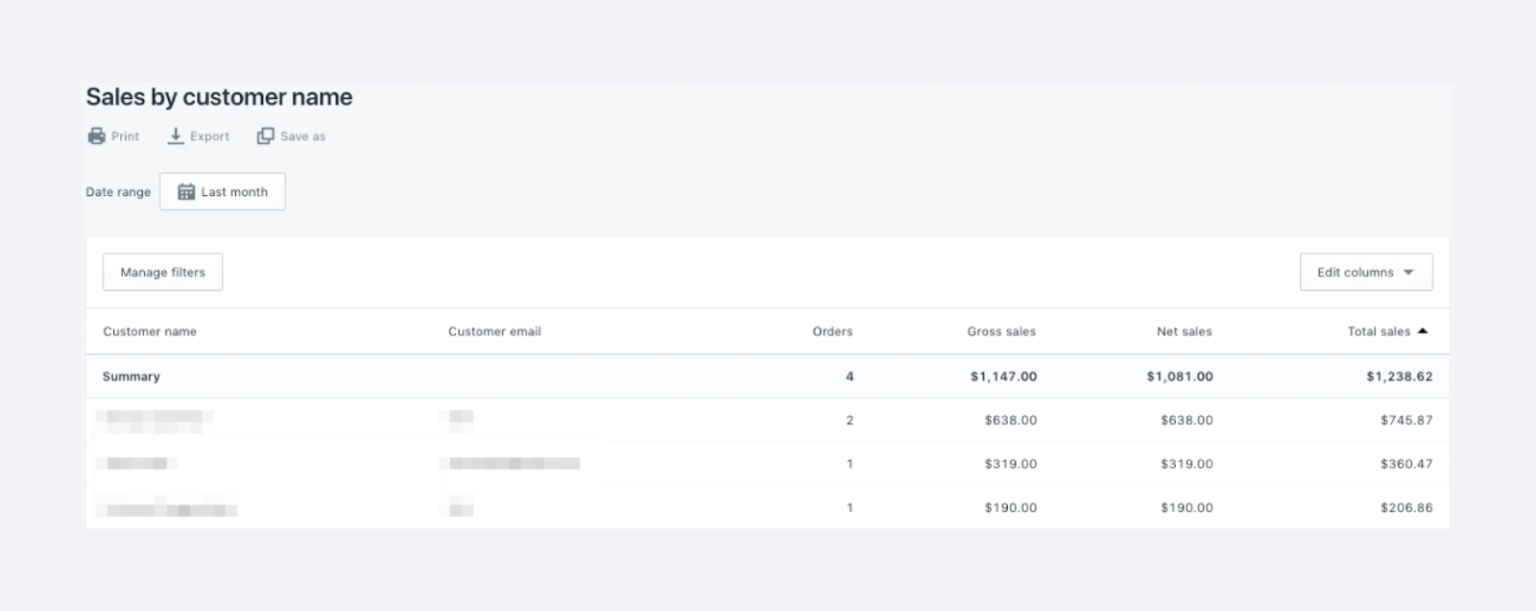The width and height of the screenshot is (1536, 611).
Task: Click the Manage filters button
Action: click(x=162, y=271)
